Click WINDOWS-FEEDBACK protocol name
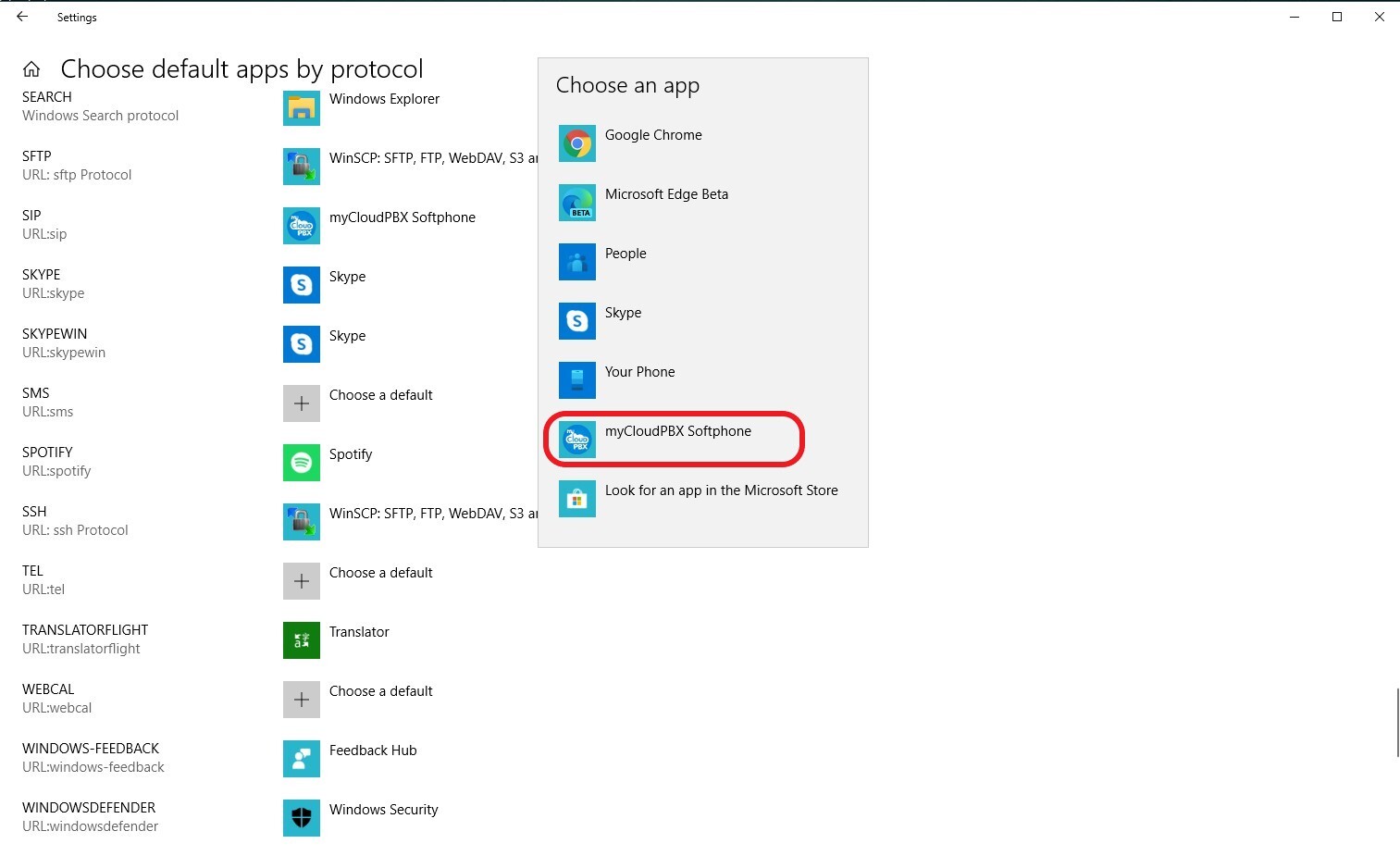Screen dimensions: 1400x856 pos(91,749)
